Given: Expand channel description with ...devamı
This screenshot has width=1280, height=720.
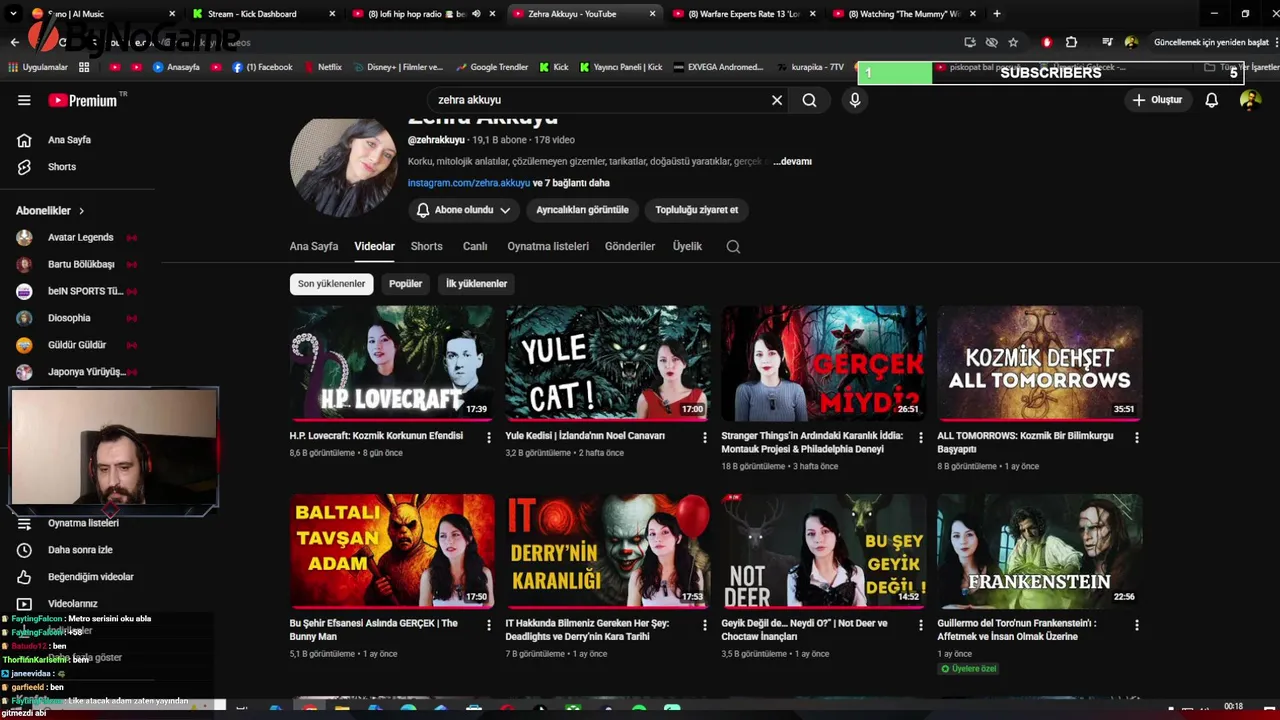Looking at the screenshot, I should [792, 162].
